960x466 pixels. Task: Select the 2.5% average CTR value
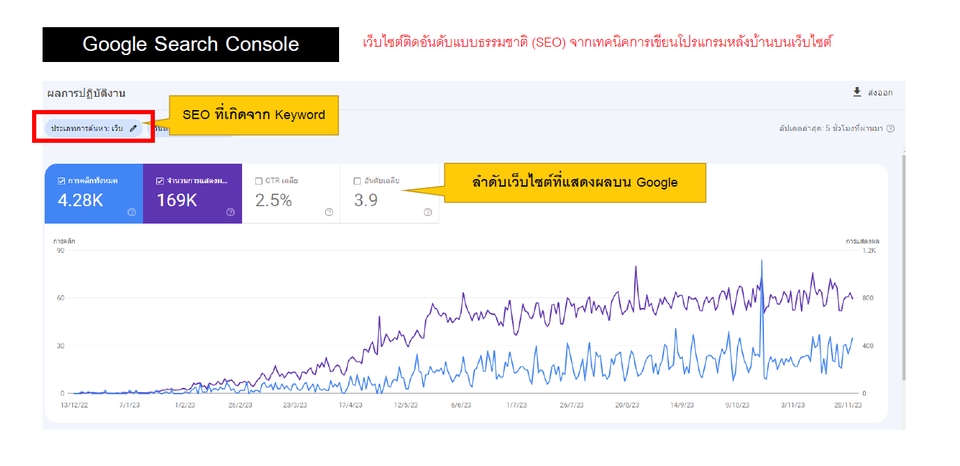click(x=273, y=200)
